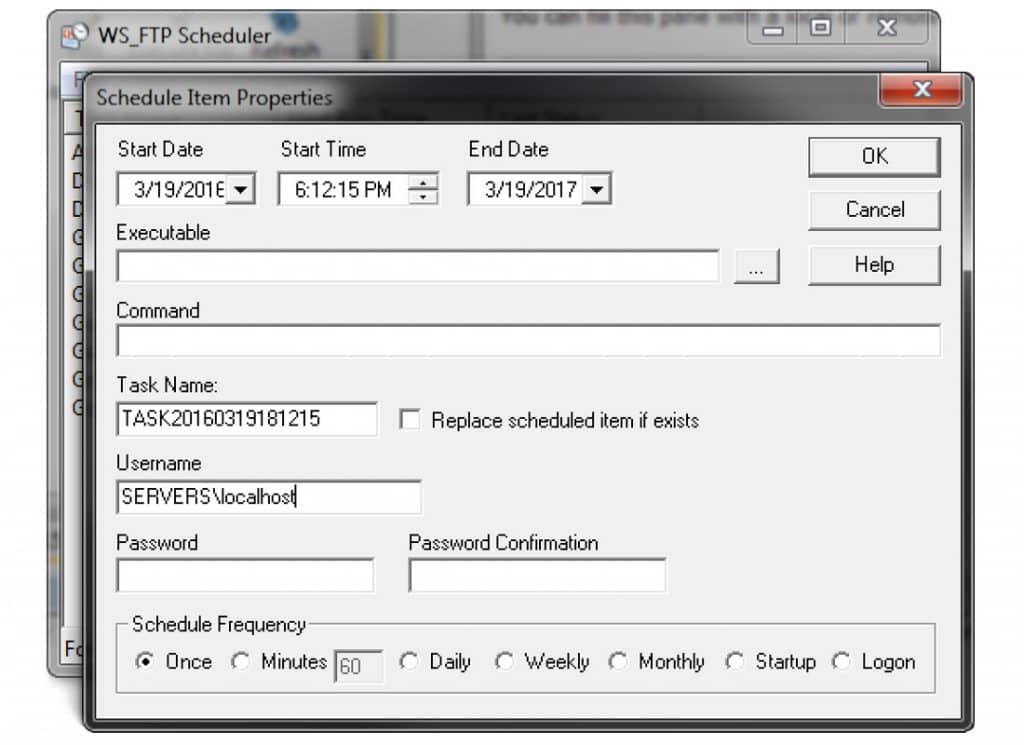This screenshot has width=1024, height=745.
Task: Increase Start Time with the up arrow
Action: coord(423,182)
